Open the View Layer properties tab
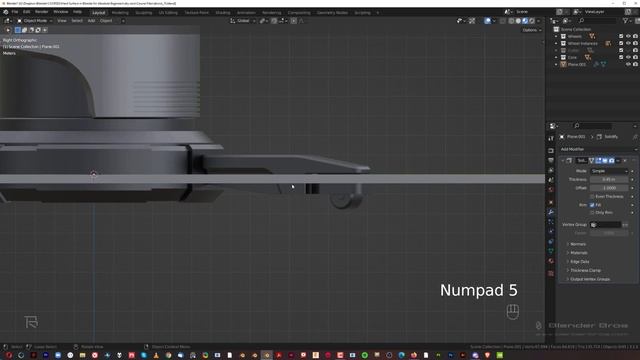 tap(551, 170)
